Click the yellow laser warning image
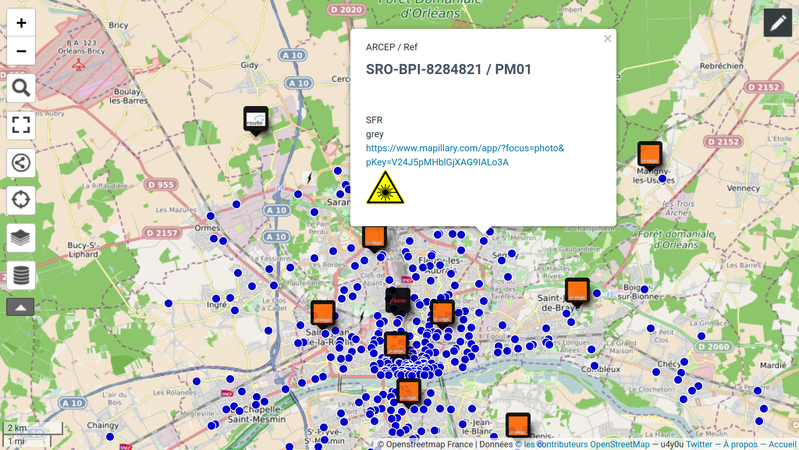Image resolution: width=799 pixels, height=450 pixels. 385,188
